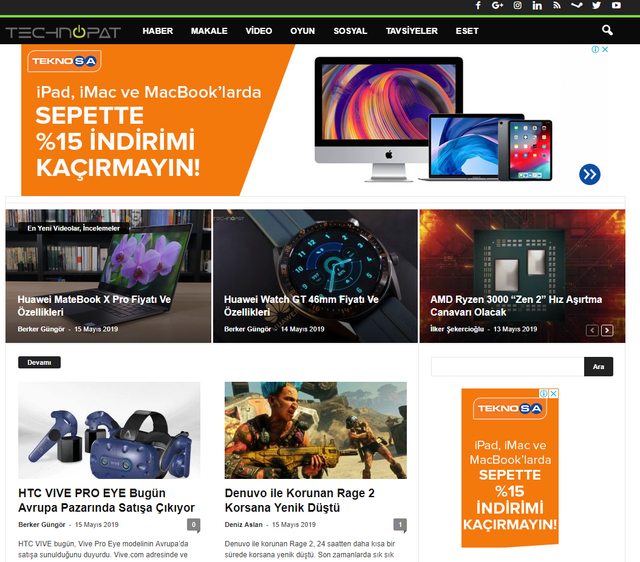Show previous slide in featured carousel

[592, 330]
